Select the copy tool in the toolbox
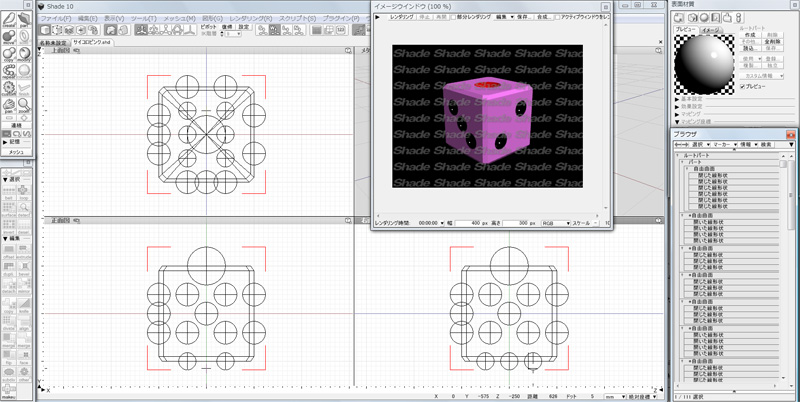The height and width of the screenshot is (402, 800). pyautogui.click(x=9, y=54)
